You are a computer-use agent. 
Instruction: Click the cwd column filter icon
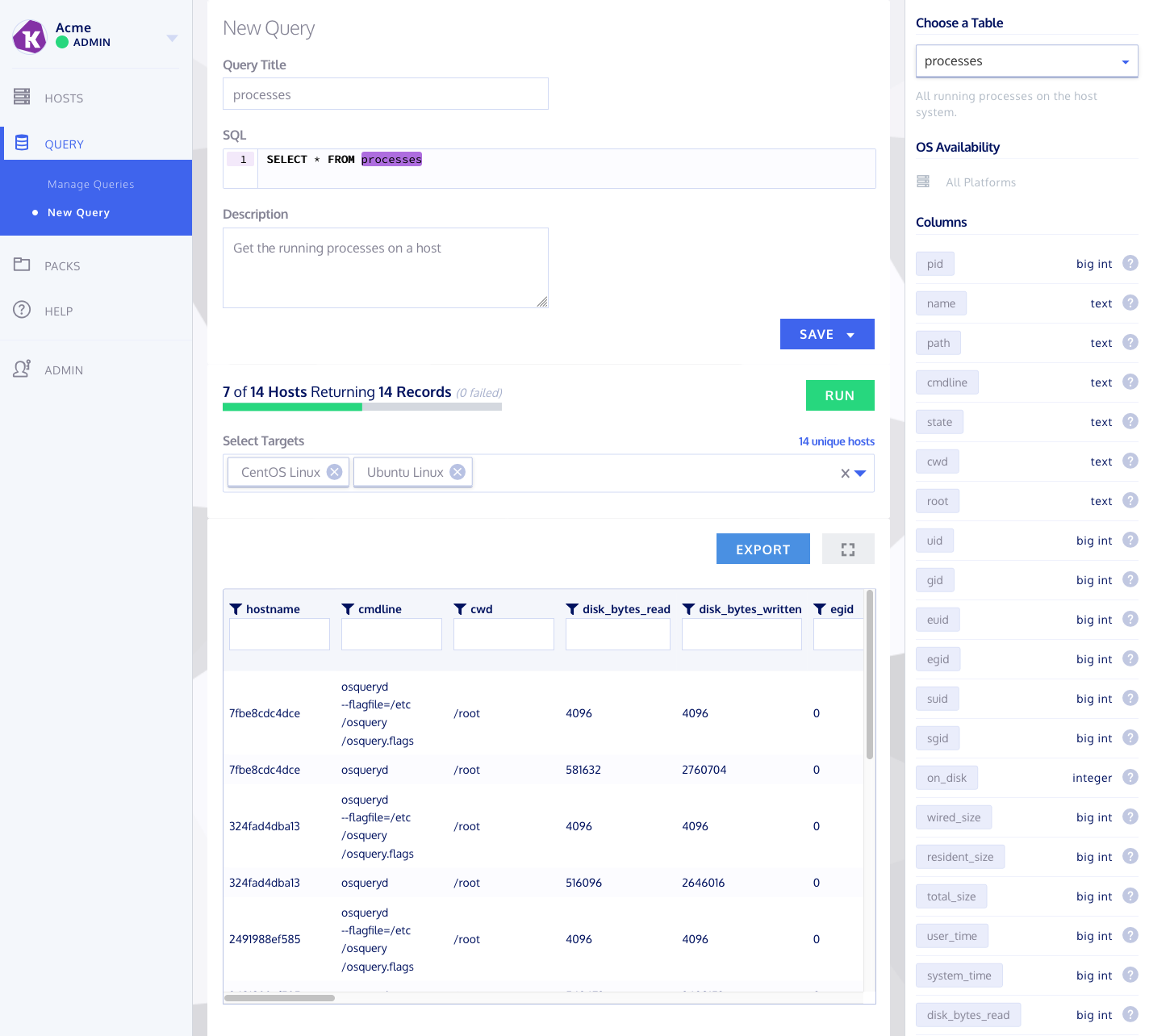coord(460,609)
